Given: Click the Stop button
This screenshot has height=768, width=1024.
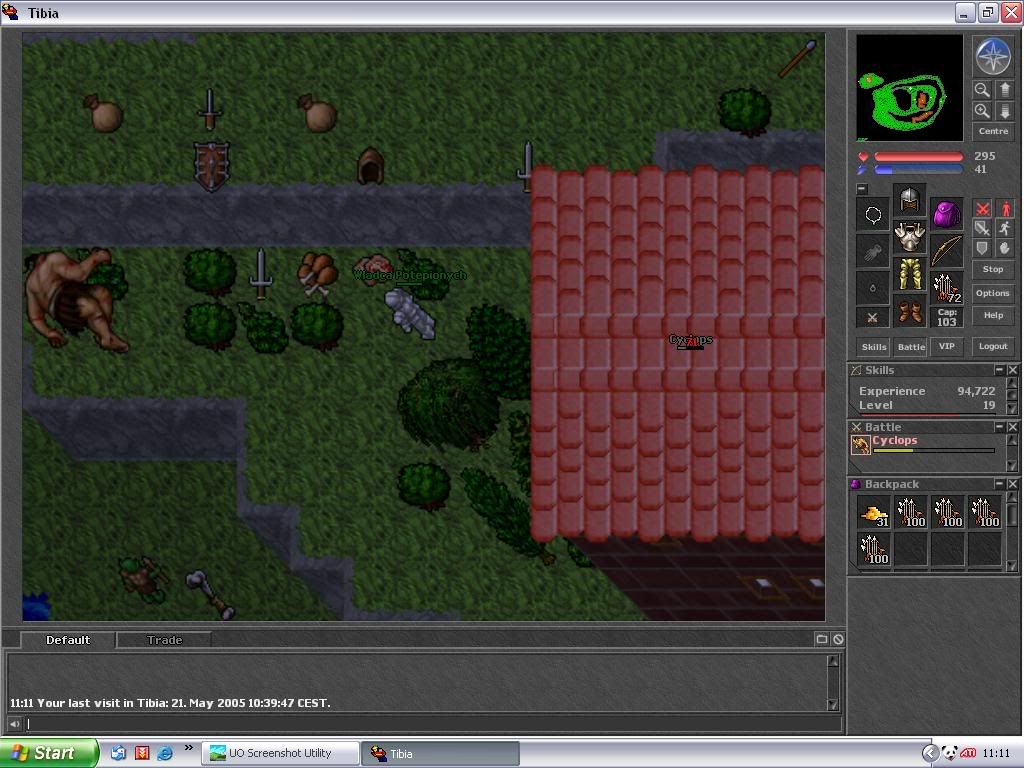Looking at the screenshot, I should tap(993, 269).
